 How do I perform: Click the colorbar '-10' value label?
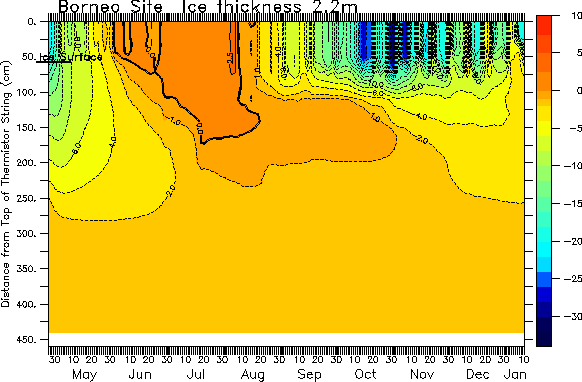(573, 166)
